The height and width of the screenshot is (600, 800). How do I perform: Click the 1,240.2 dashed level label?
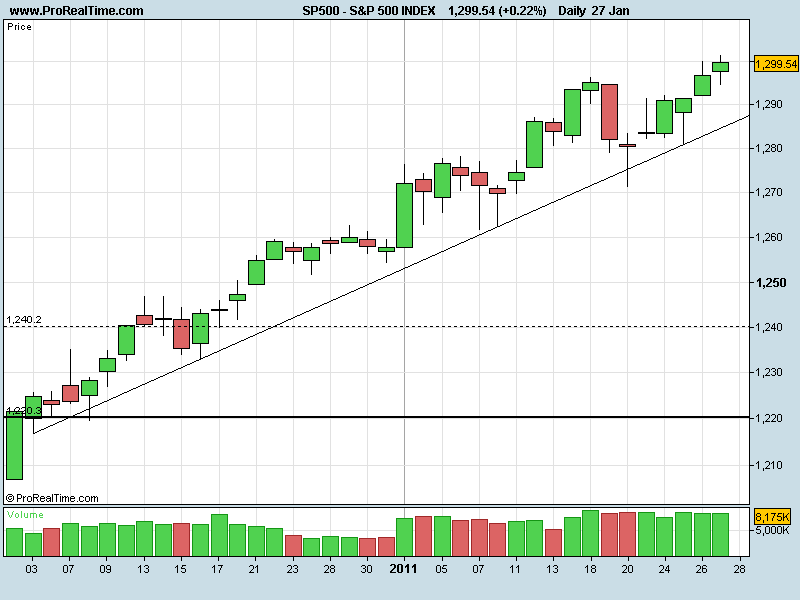(24, 319)
